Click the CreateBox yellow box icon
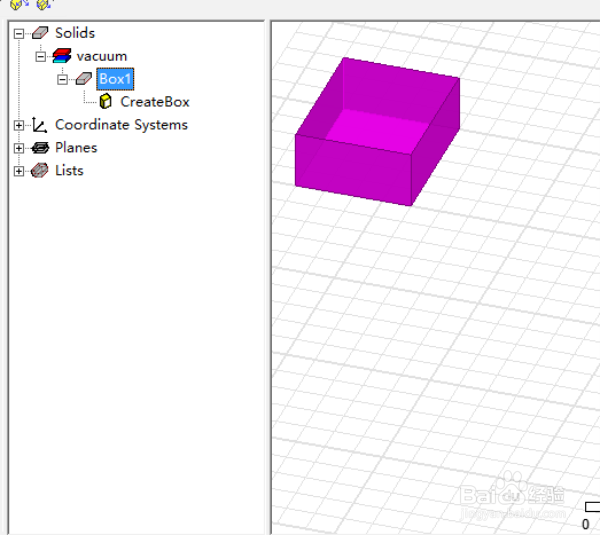The width and height of the screenshot is (600, 535). (105, 101)
